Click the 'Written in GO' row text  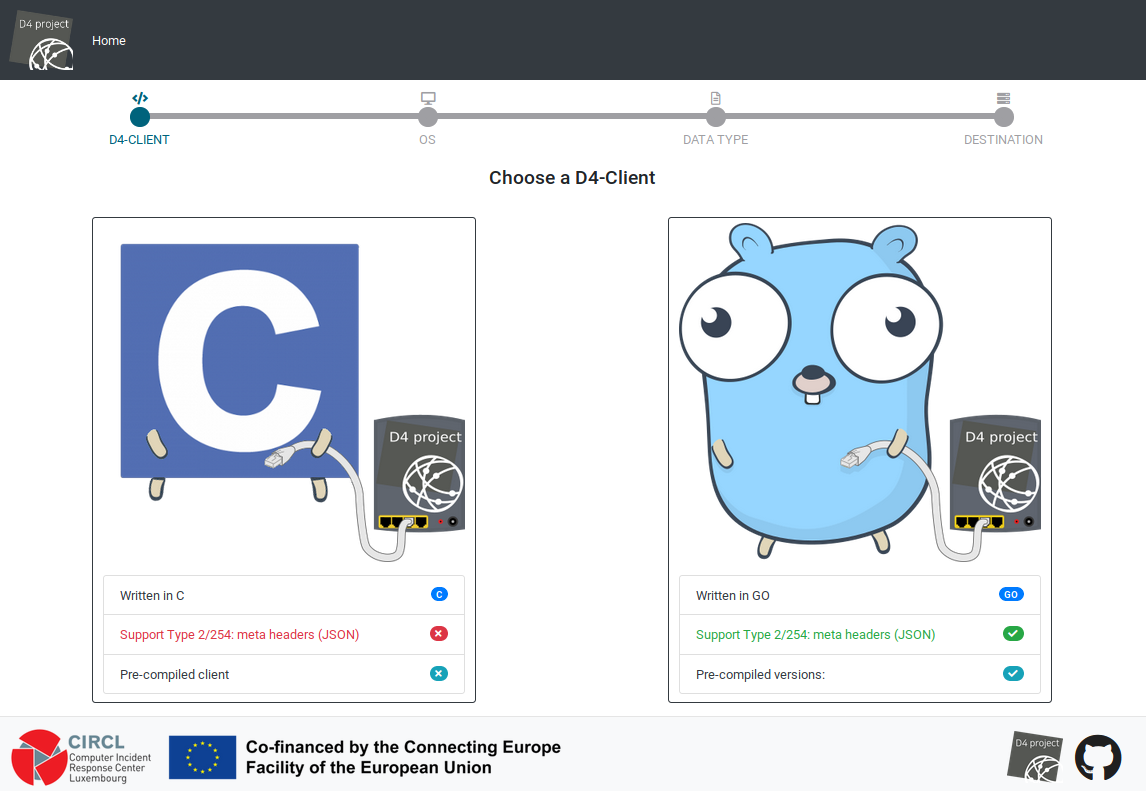(x=732, y=596)
